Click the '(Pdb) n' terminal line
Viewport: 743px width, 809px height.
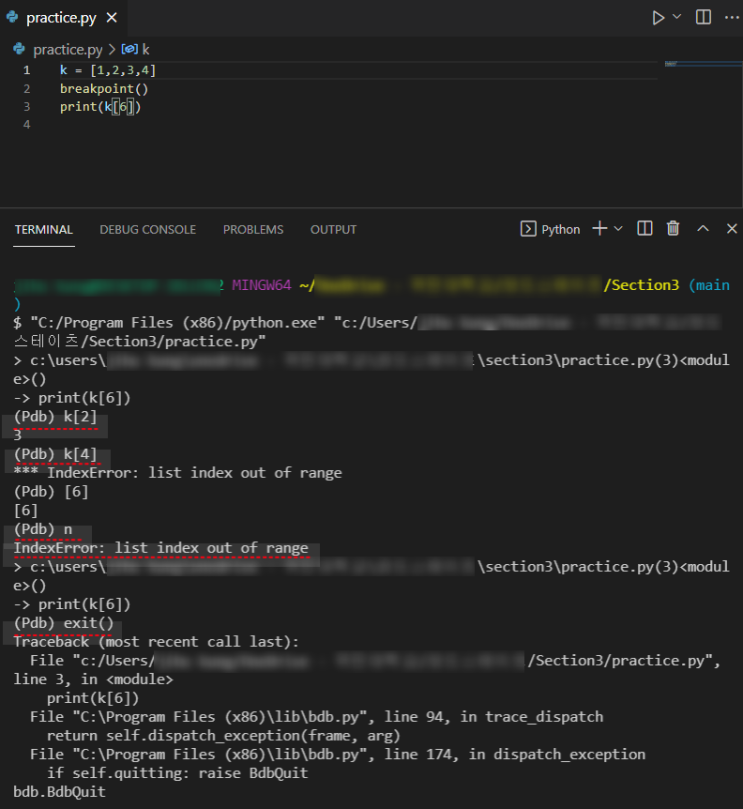tap(43, 529)
